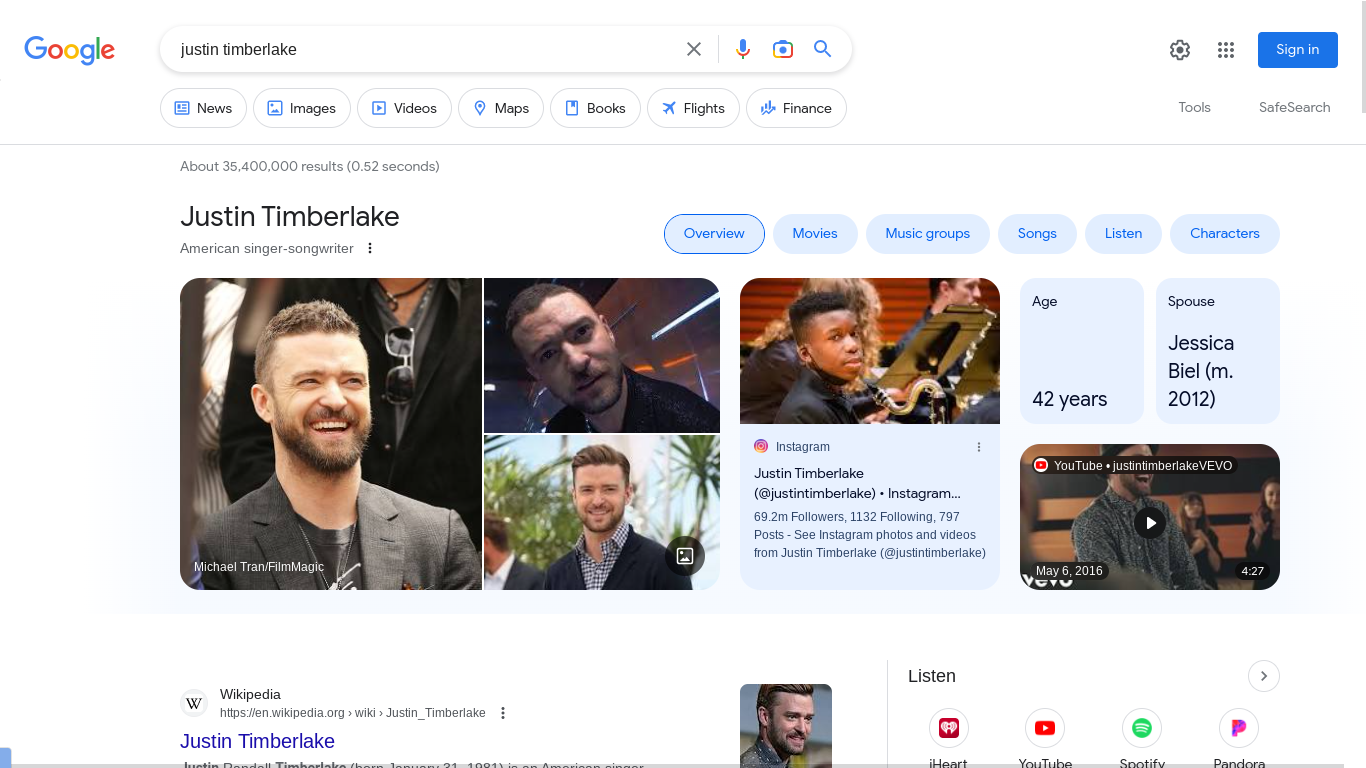The image size is (1366, 768).
Task: Open more options beside American singer-songwriter
Action: (x=370, y=248)
